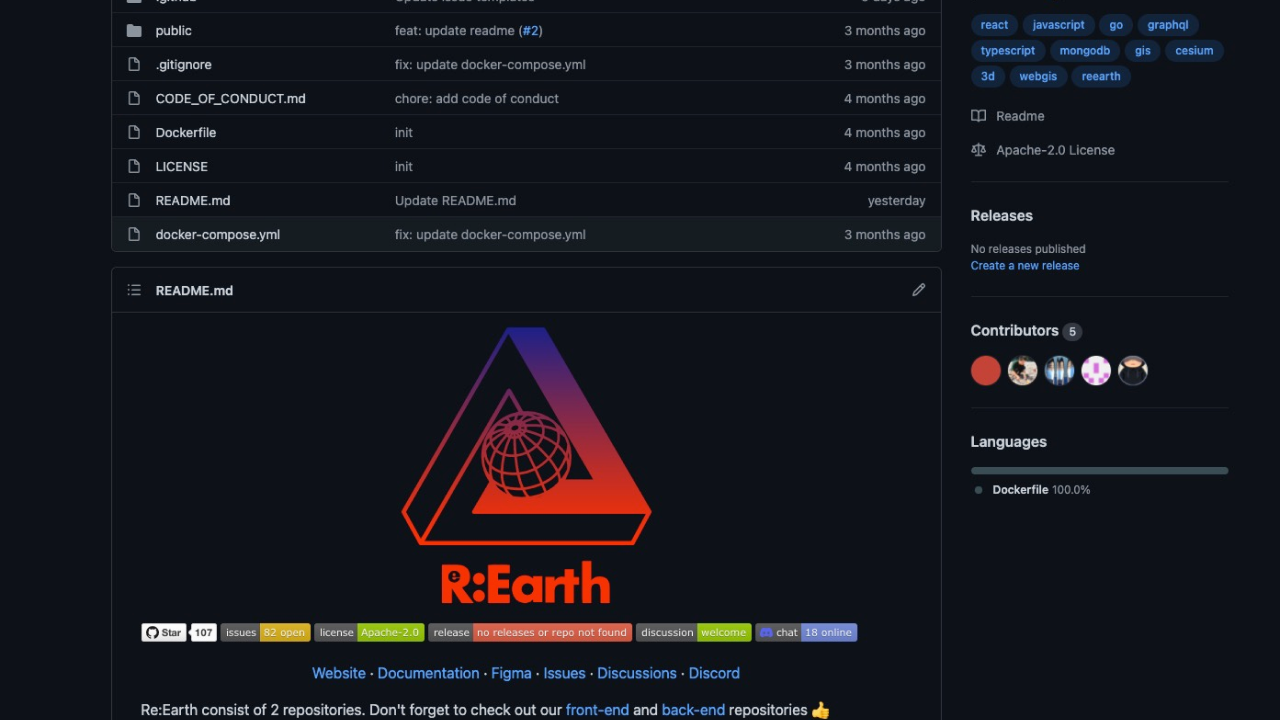Select the go topic tag
This screenshot has height=720, width=1280.
[1116, 25]
